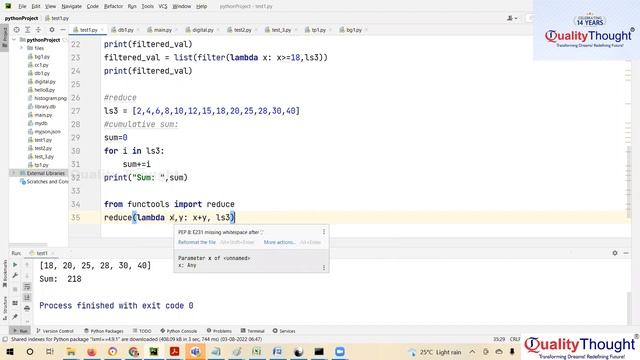Open Services tool window
This screenshot has height=360, width=640.
point(284,331)
